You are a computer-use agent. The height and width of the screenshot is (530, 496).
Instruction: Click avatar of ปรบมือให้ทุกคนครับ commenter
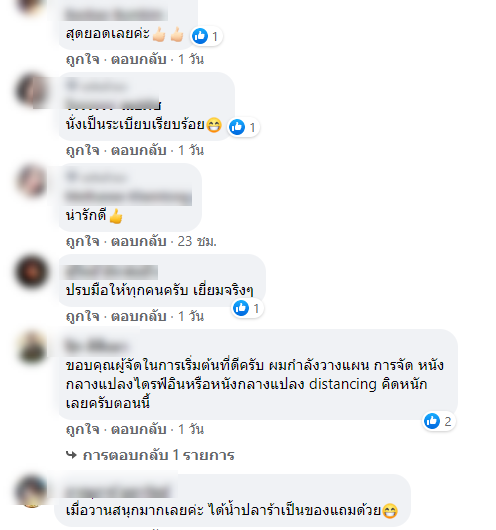[x=32, y=272]
